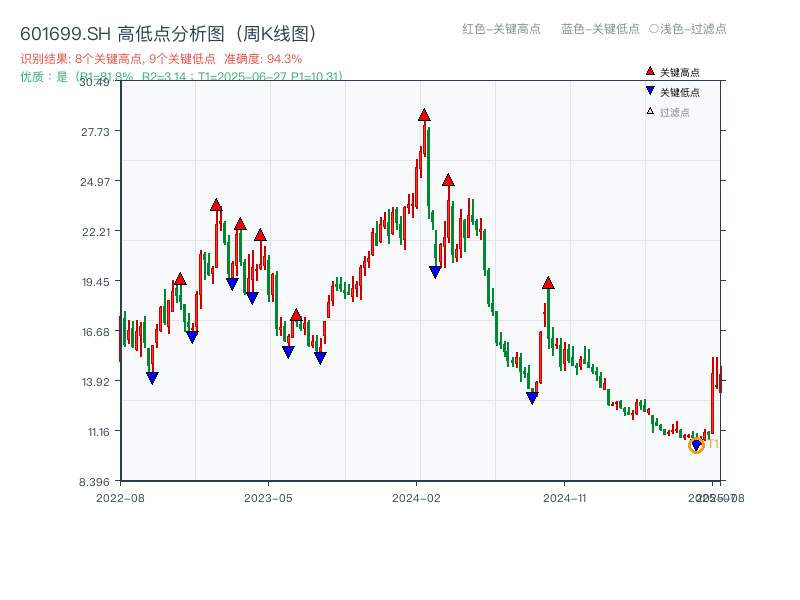
Task: Select the red high marker near 2024-11
Action: [548, 282]
